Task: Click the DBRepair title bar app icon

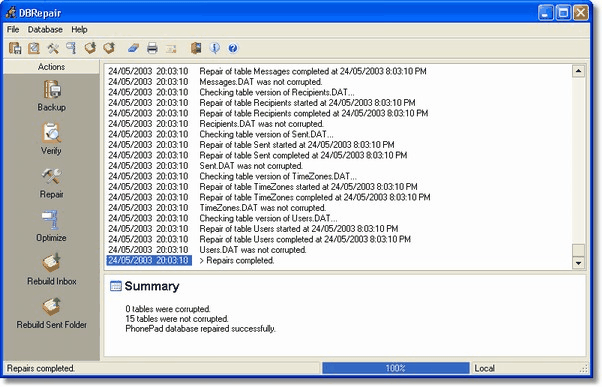Action: pyautogui.click(x=11, y=13)
